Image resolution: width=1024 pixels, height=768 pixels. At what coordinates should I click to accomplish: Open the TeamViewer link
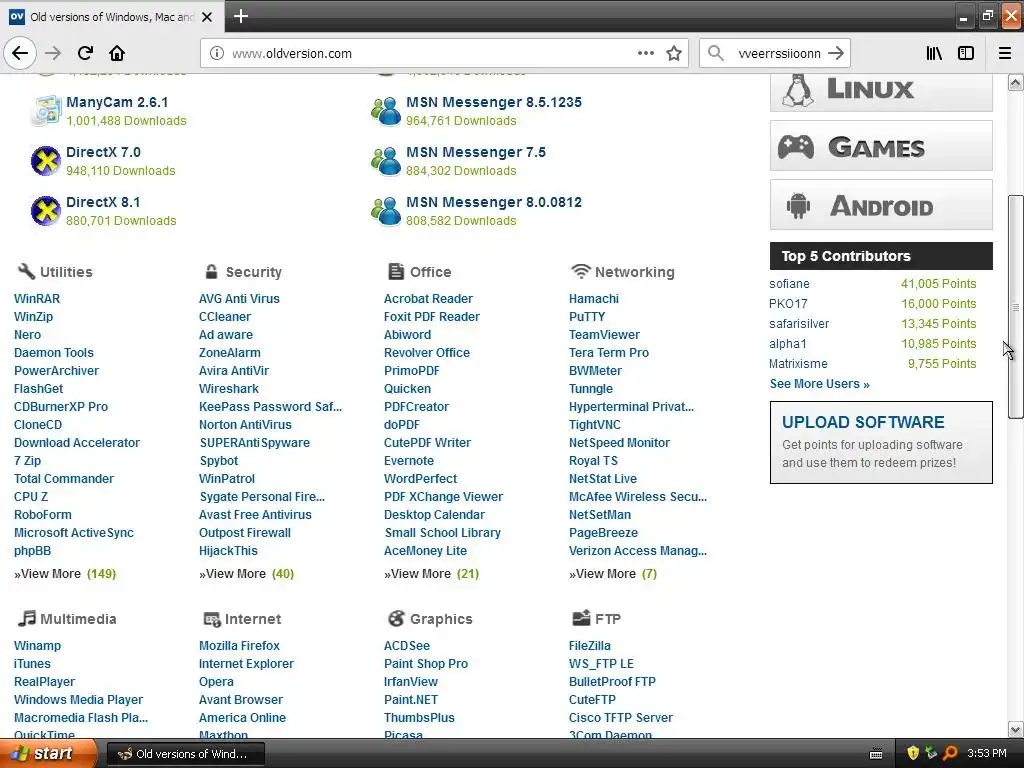[x=604, y=334]
